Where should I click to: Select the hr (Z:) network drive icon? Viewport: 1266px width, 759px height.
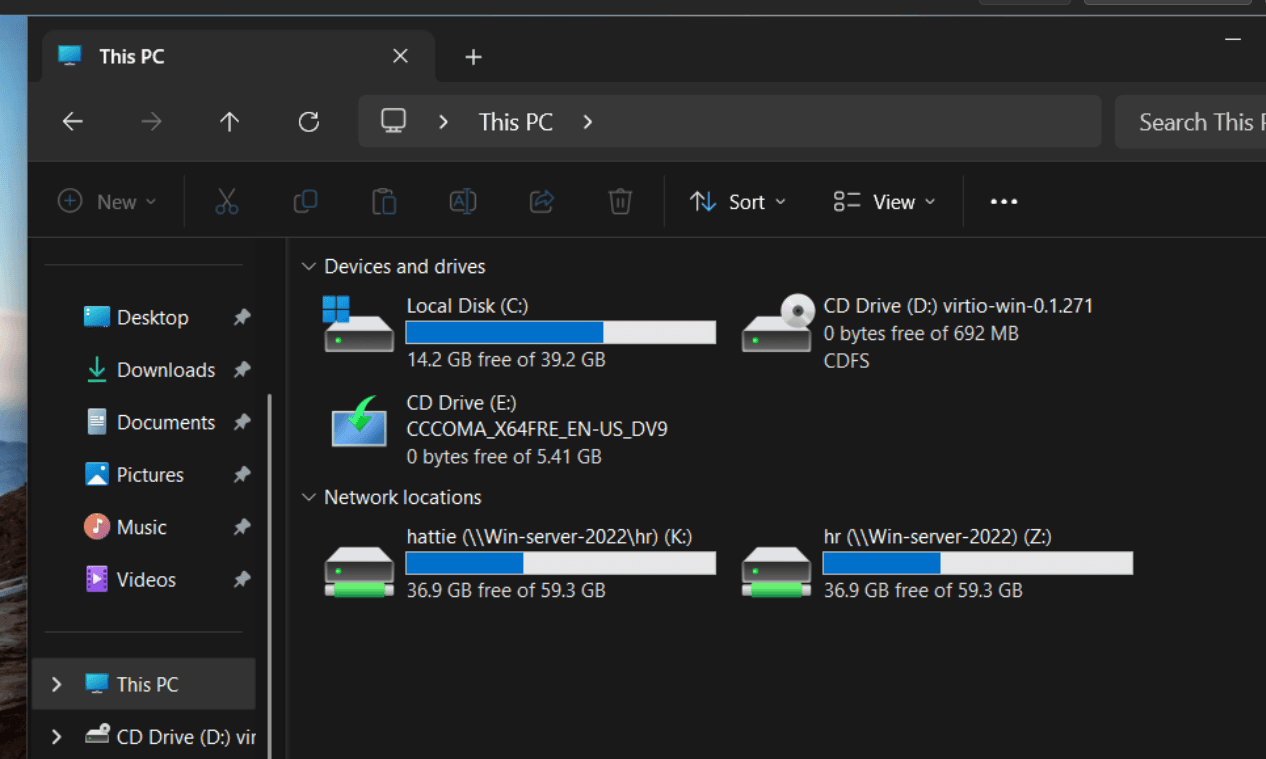pyautogui.click(x=776, y=571)
